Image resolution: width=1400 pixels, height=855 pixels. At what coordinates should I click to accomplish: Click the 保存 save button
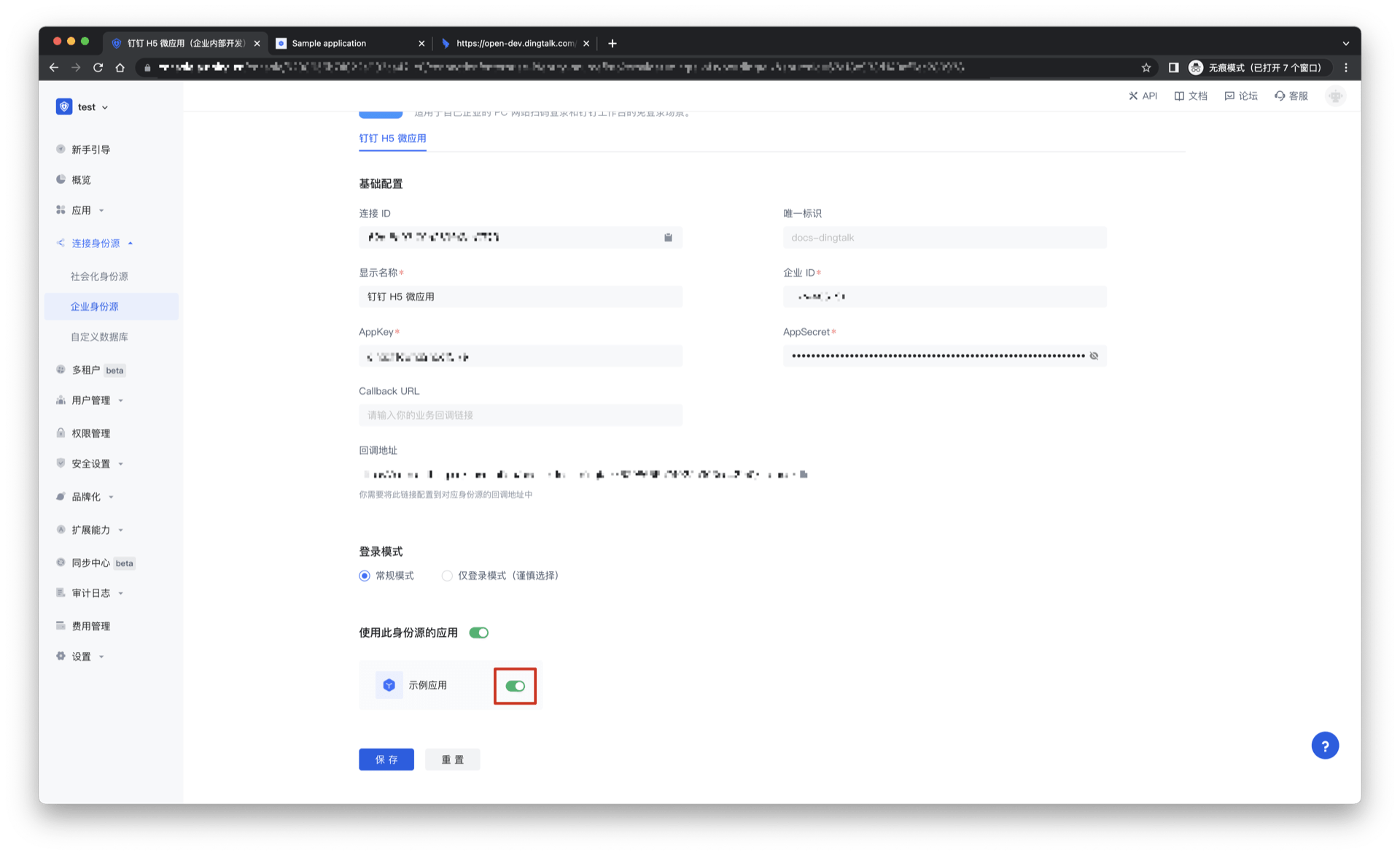(x=386, y=759)
